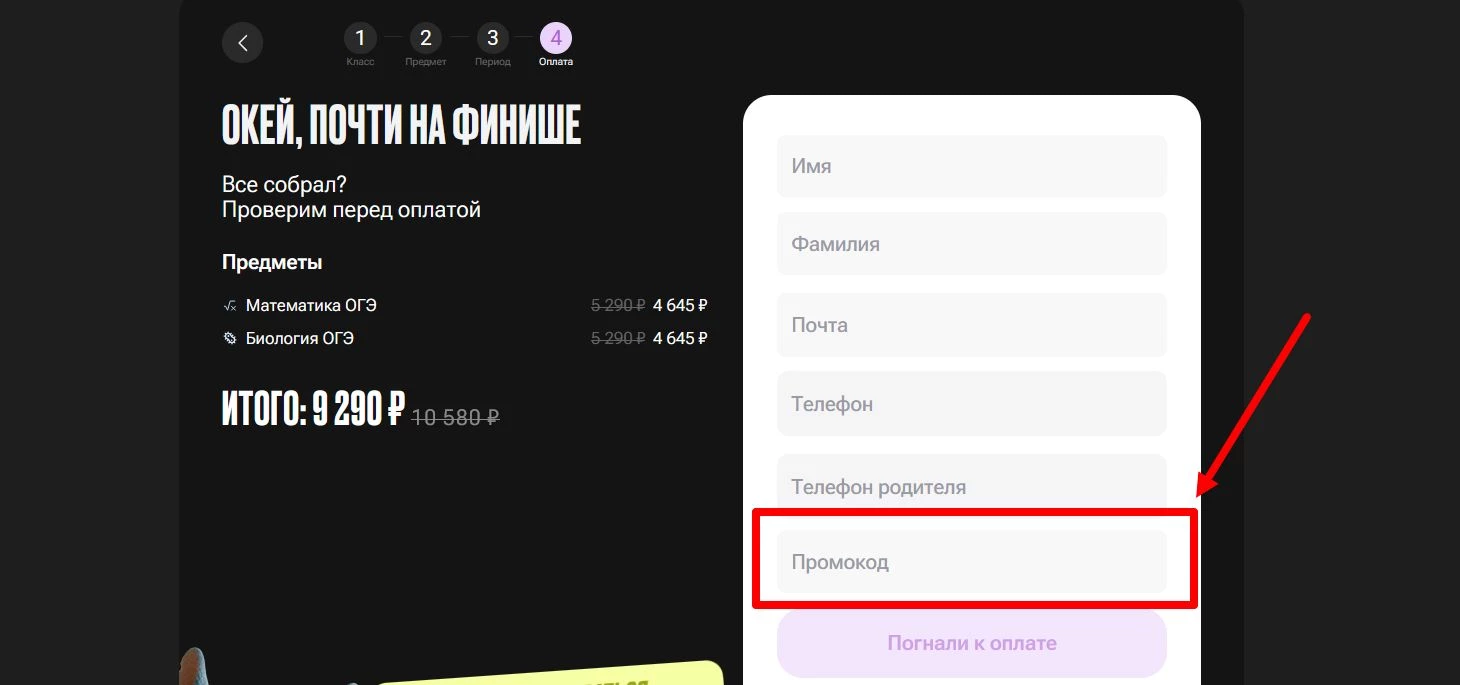Click the Фамилия input field
Screen dimensions: 1460x685
pos(971,243)
